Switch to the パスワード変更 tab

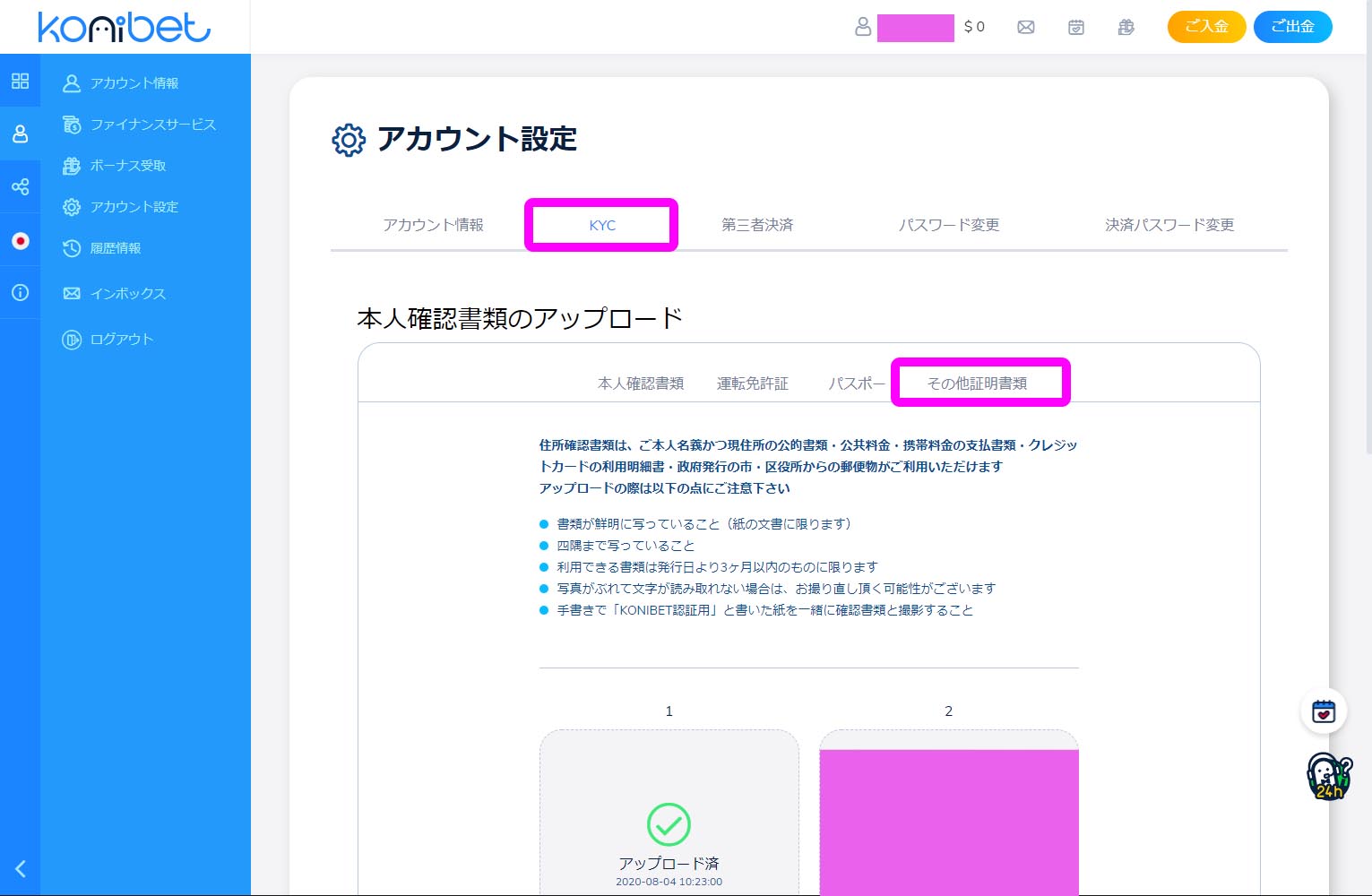[949, 225]
